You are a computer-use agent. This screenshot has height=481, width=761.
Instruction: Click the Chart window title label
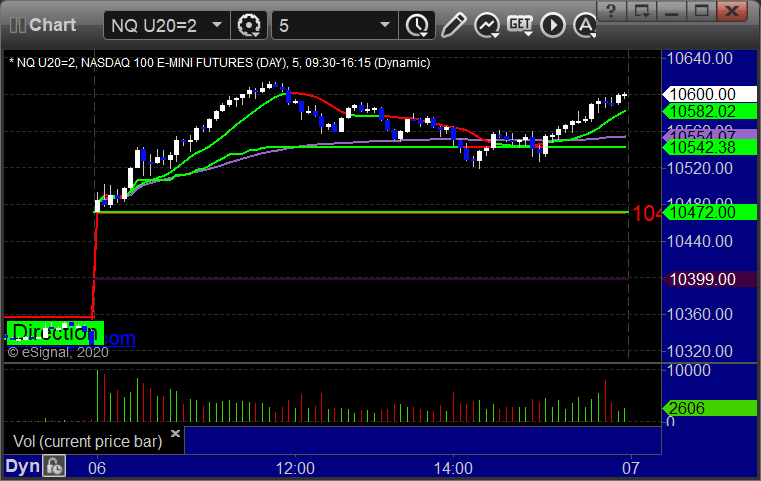click(x=52, y=25)
